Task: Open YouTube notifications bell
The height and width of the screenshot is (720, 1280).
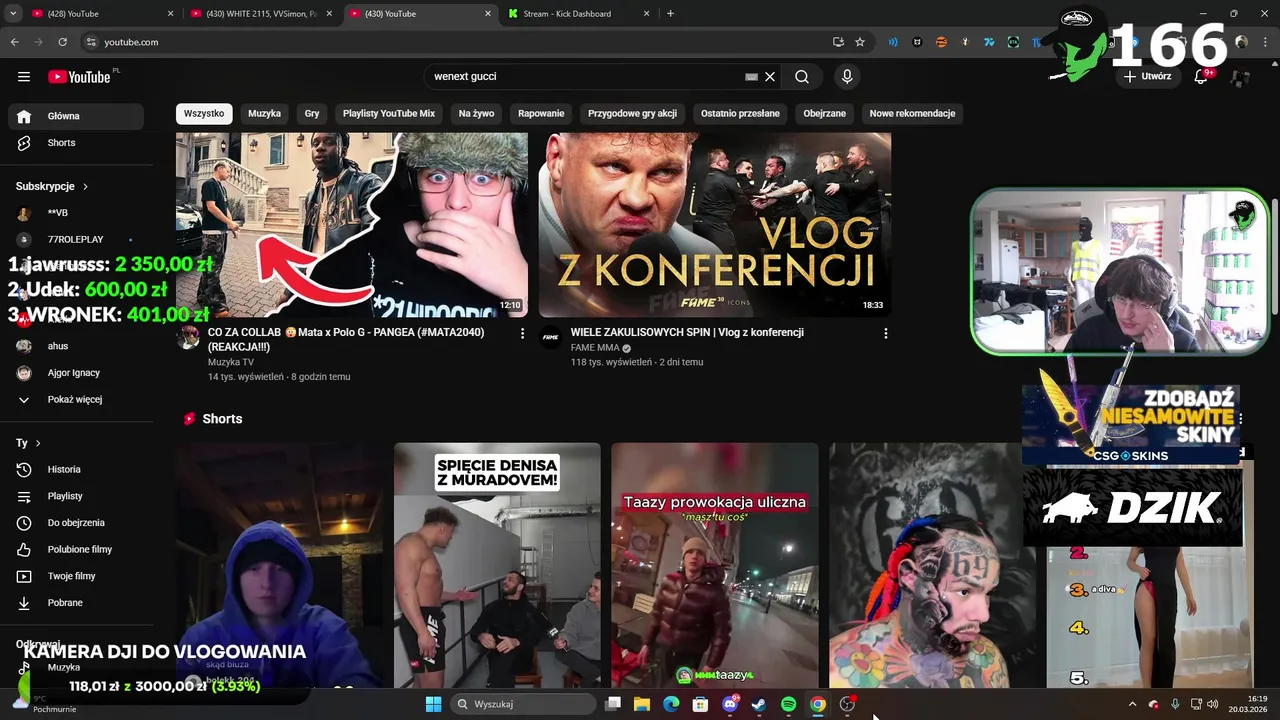Action: click(x=1201, y=77)
